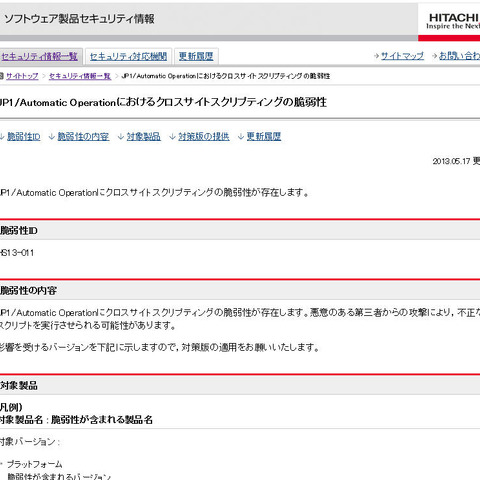This screenshot has height=480, width=480.
Task: Jump to the 対象製品 anchor link
Action: point(144,136)
